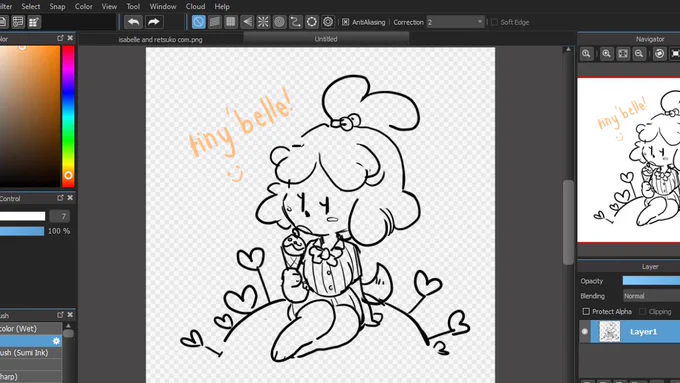680x383 pixels.
Task: Open the Snap menu
Action: pos(57,7)
